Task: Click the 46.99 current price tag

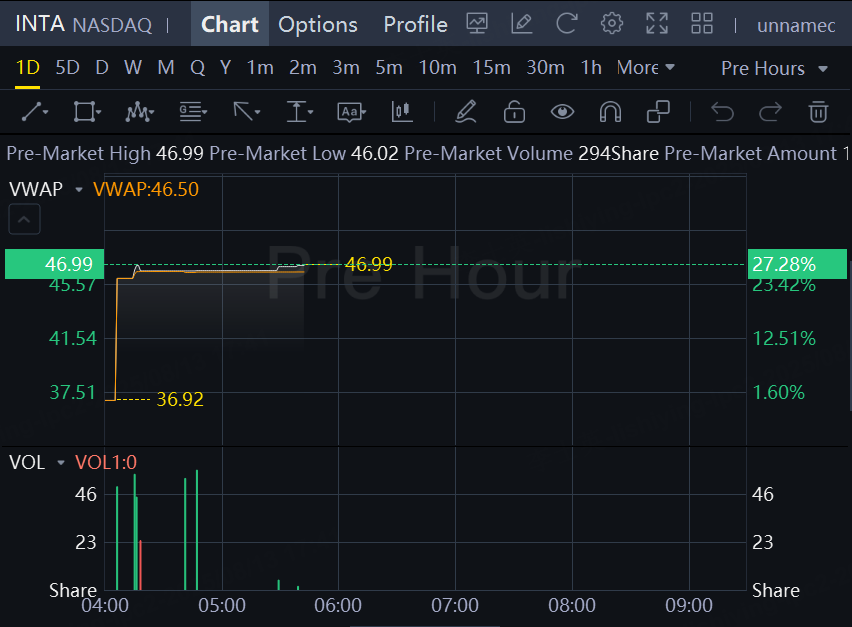Action: pos(54,264)
